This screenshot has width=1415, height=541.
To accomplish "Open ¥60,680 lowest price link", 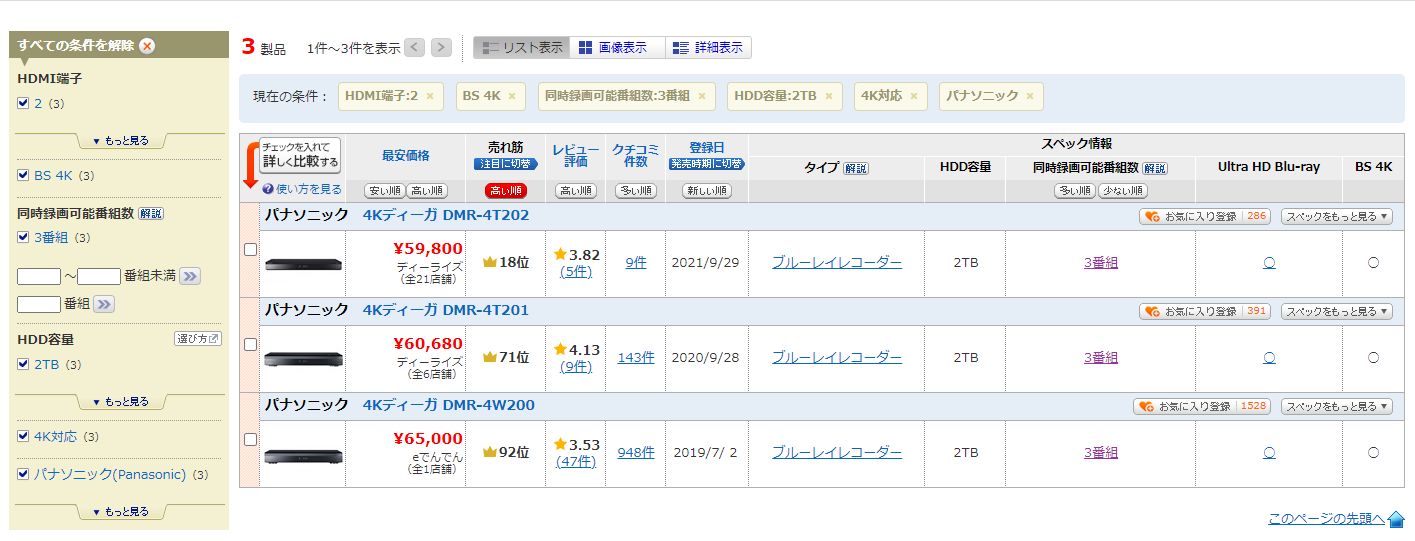I will point(428,344).
